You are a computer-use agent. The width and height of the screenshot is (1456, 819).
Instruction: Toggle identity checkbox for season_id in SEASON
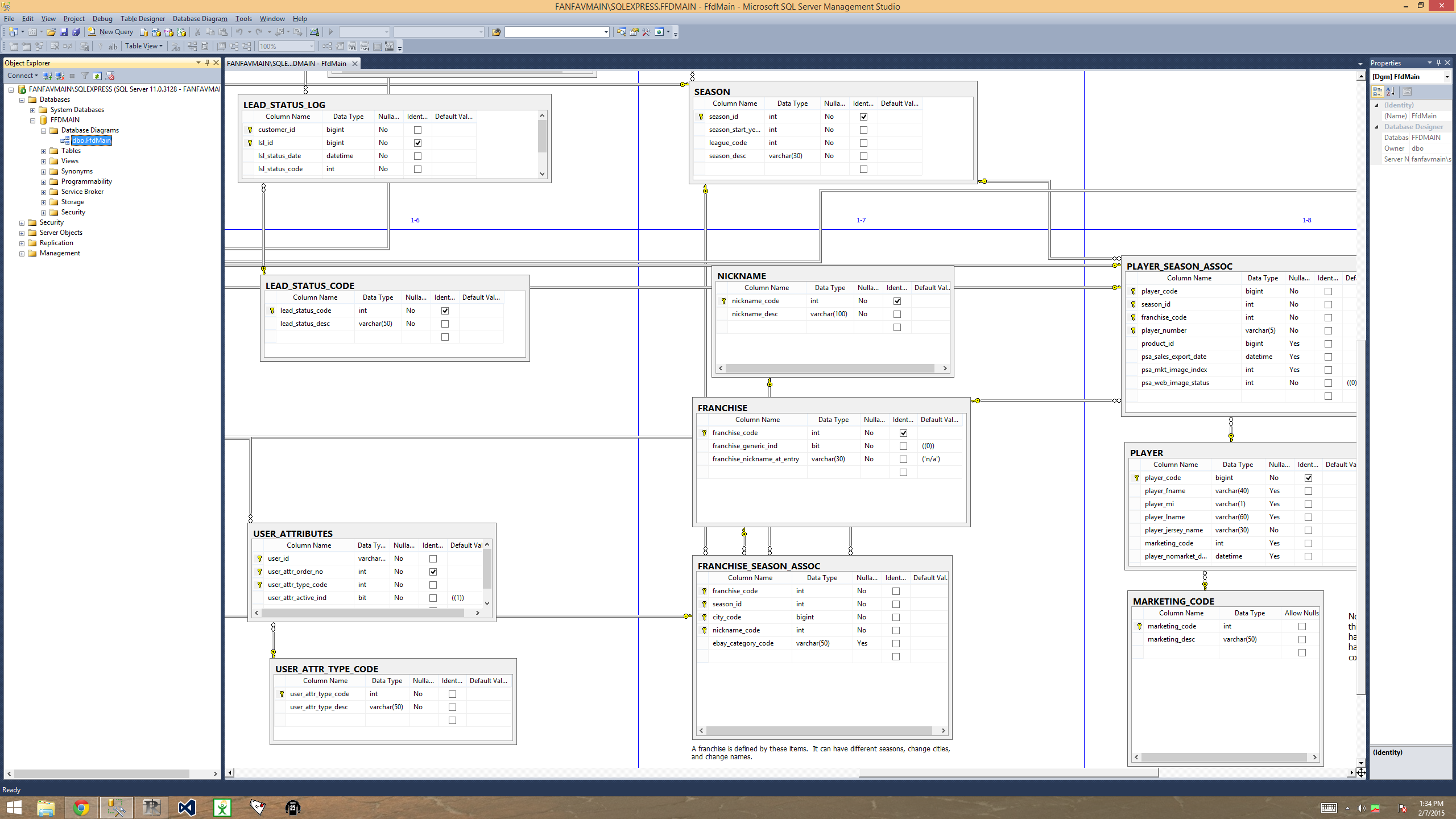[863, 117]
